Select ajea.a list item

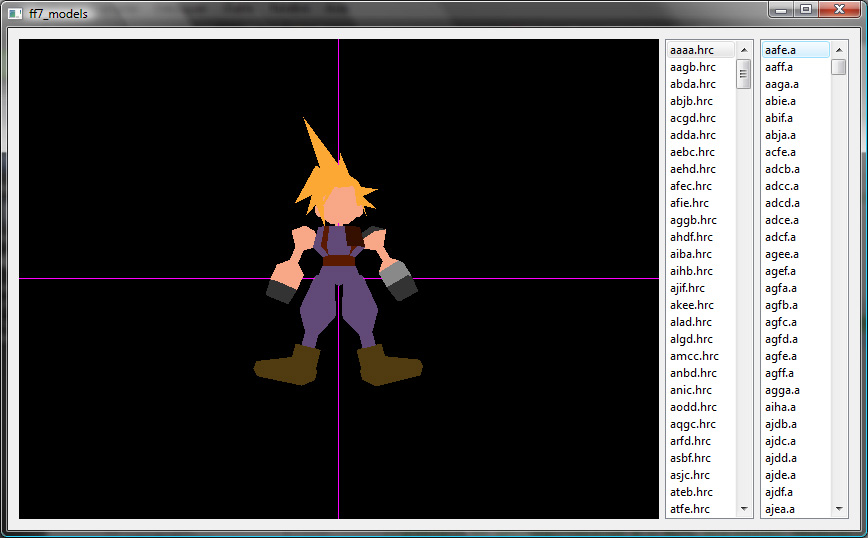tap(796, 509)
